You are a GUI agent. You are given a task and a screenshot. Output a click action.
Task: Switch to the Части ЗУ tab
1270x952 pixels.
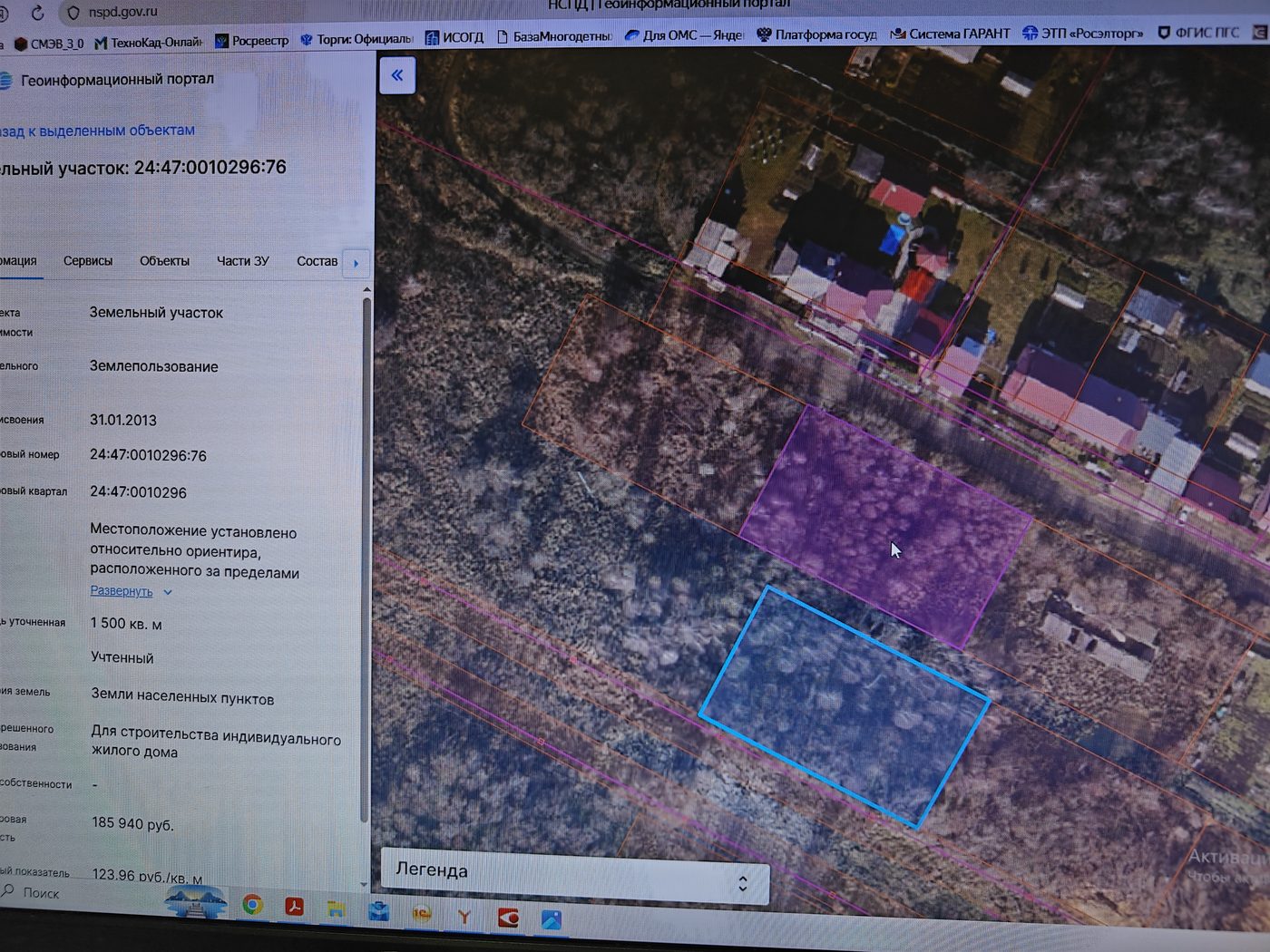pyautogui.click(x=242, y=260)
